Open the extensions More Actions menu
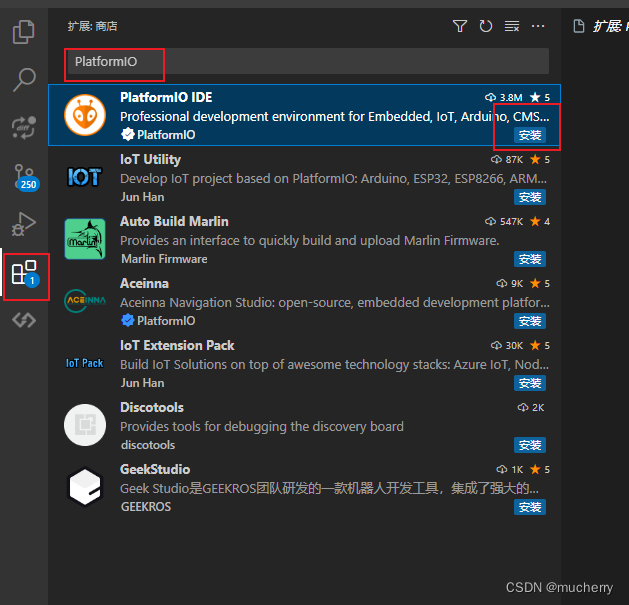The image size is (629, 605). [538, 26]
